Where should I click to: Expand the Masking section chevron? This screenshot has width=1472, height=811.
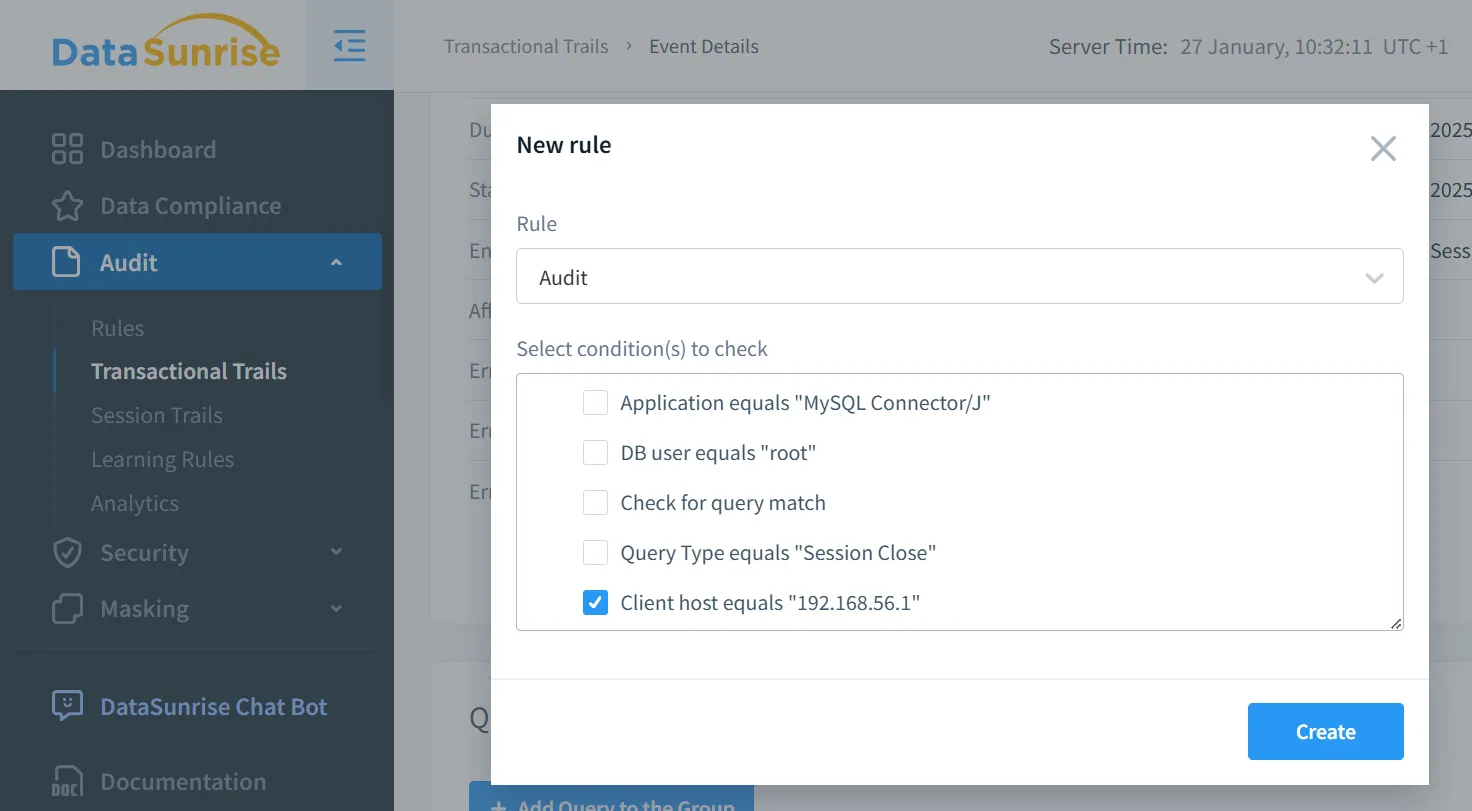(x=336, y=608)
